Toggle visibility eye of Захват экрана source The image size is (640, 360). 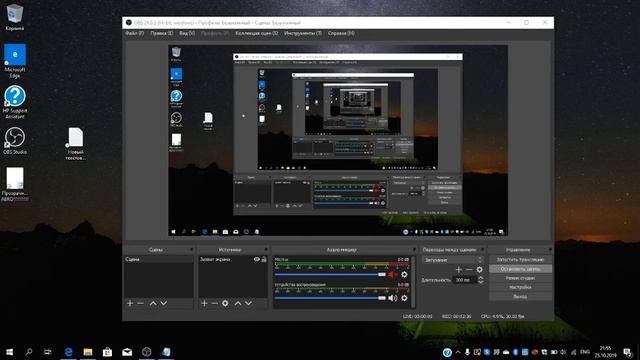[x=257, y=259]
